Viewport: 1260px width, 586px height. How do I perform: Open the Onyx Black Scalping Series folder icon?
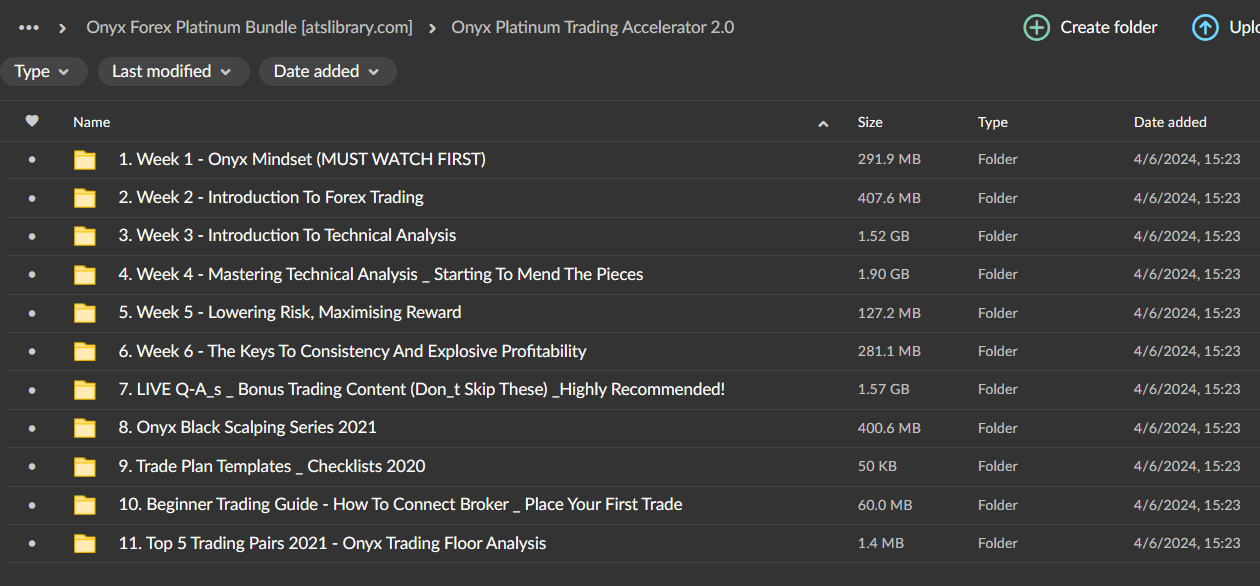(84, 427)
